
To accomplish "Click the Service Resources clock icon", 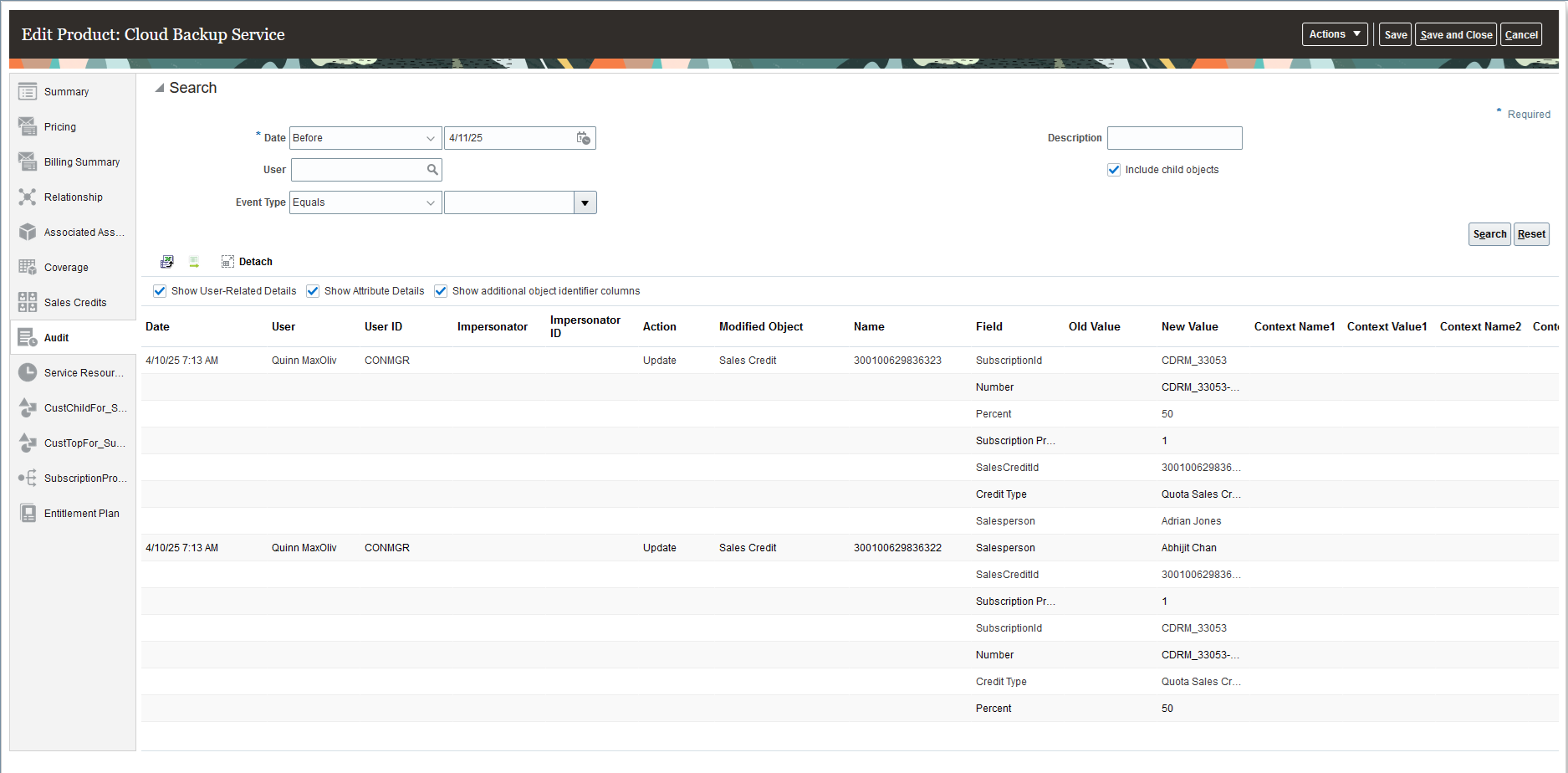I will click(x=28, y=372).
